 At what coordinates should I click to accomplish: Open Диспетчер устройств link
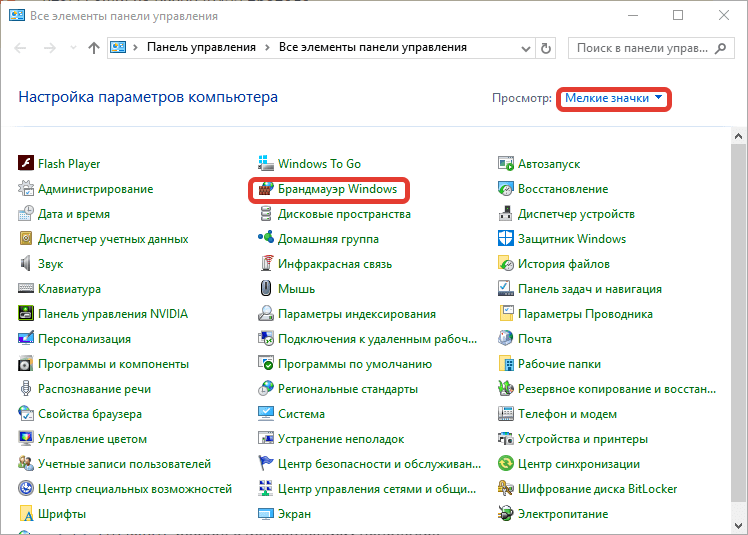(x=576, y=213)
